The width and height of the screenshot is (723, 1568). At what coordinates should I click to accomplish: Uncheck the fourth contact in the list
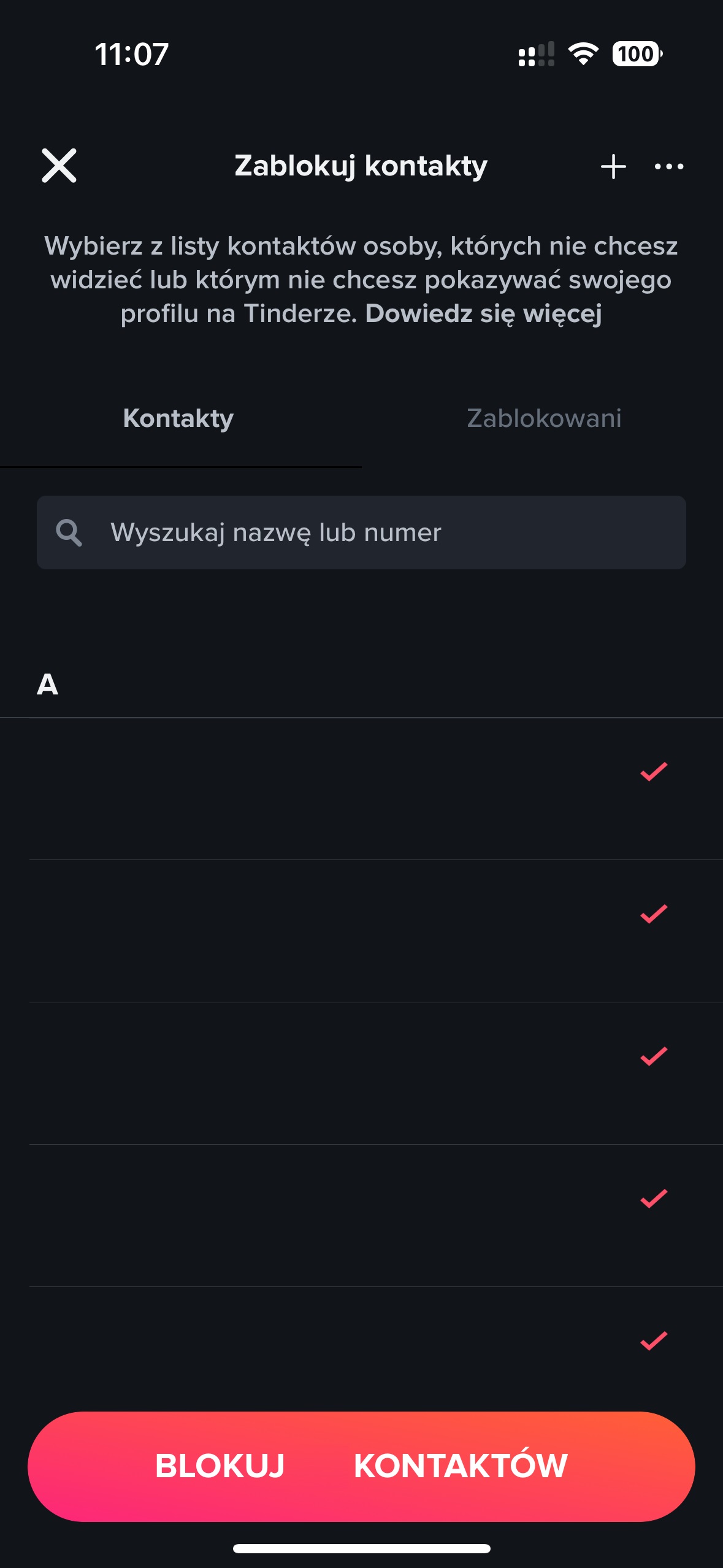[x=654, y=1199]
